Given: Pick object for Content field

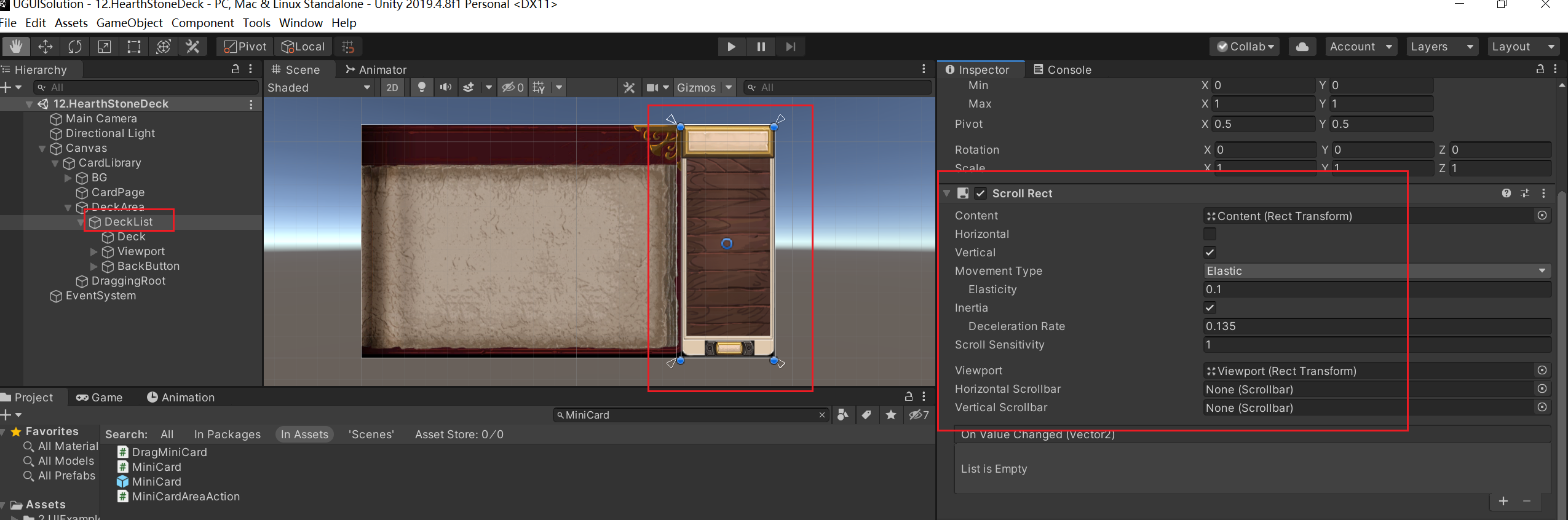Looking at the screenshot, I should click(1542, 216).
